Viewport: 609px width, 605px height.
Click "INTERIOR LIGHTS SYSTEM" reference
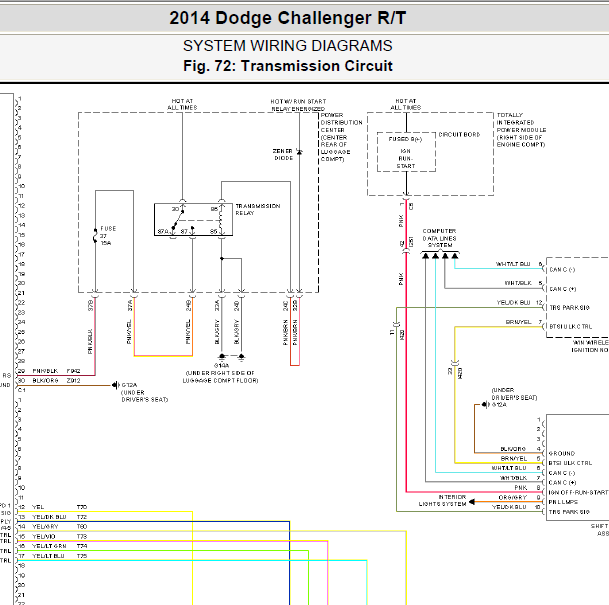coord(442,501)
